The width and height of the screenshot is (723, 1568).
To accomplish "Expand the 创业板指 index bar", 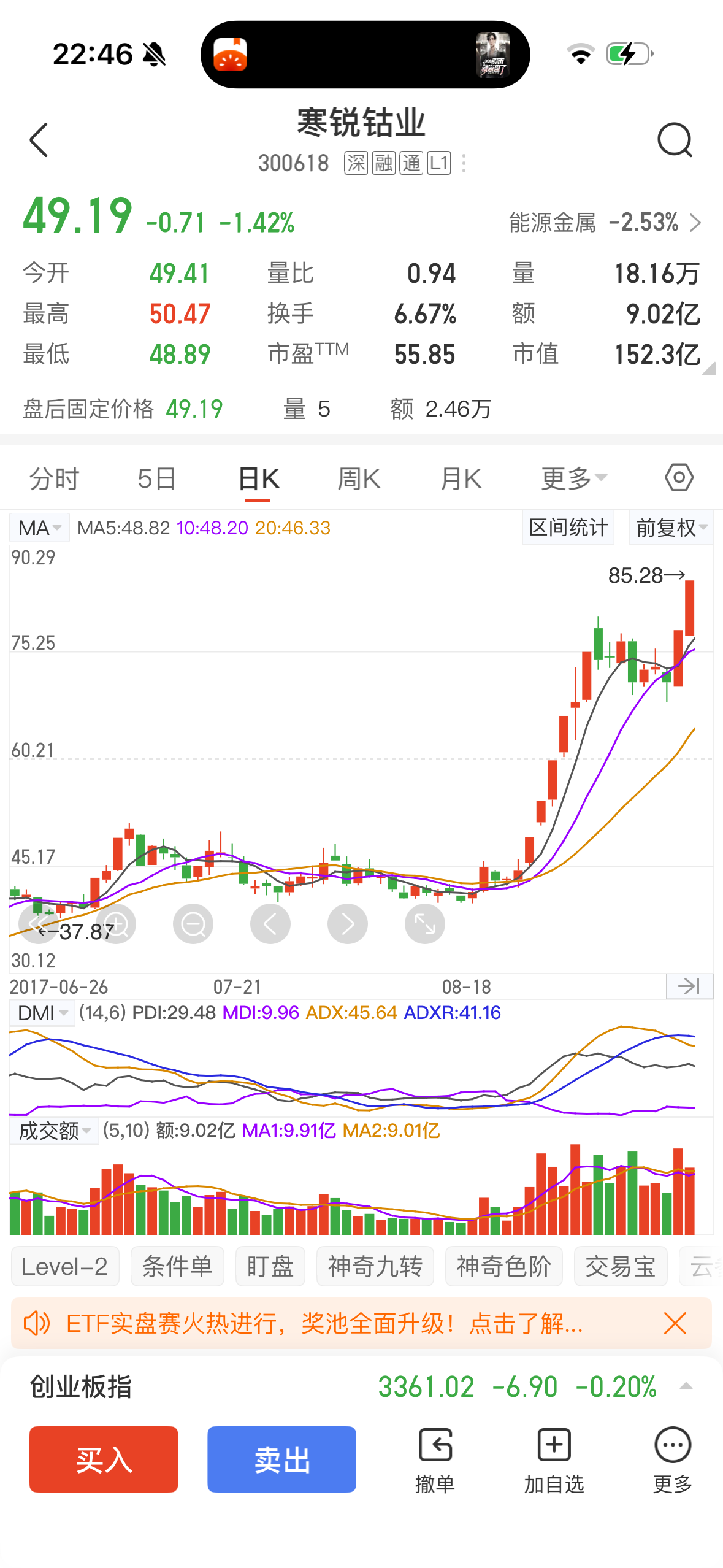I will 686,1387.
